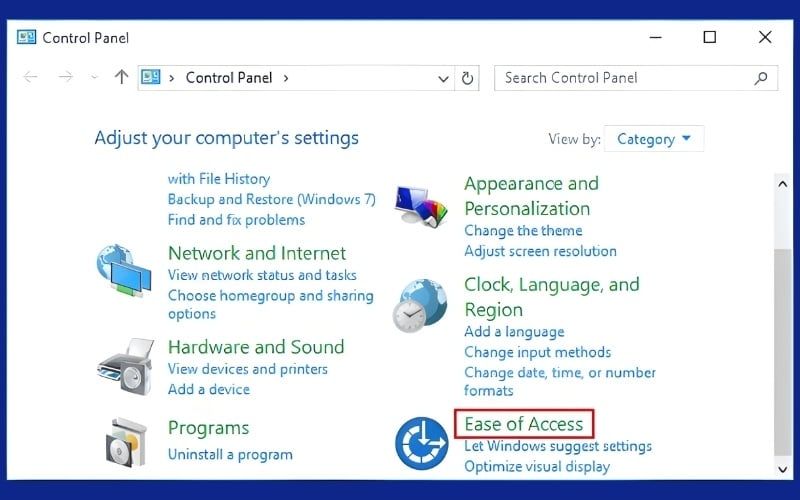800x500 pixels.
Task: Click the refresh button in address bar
Action: 468,78
